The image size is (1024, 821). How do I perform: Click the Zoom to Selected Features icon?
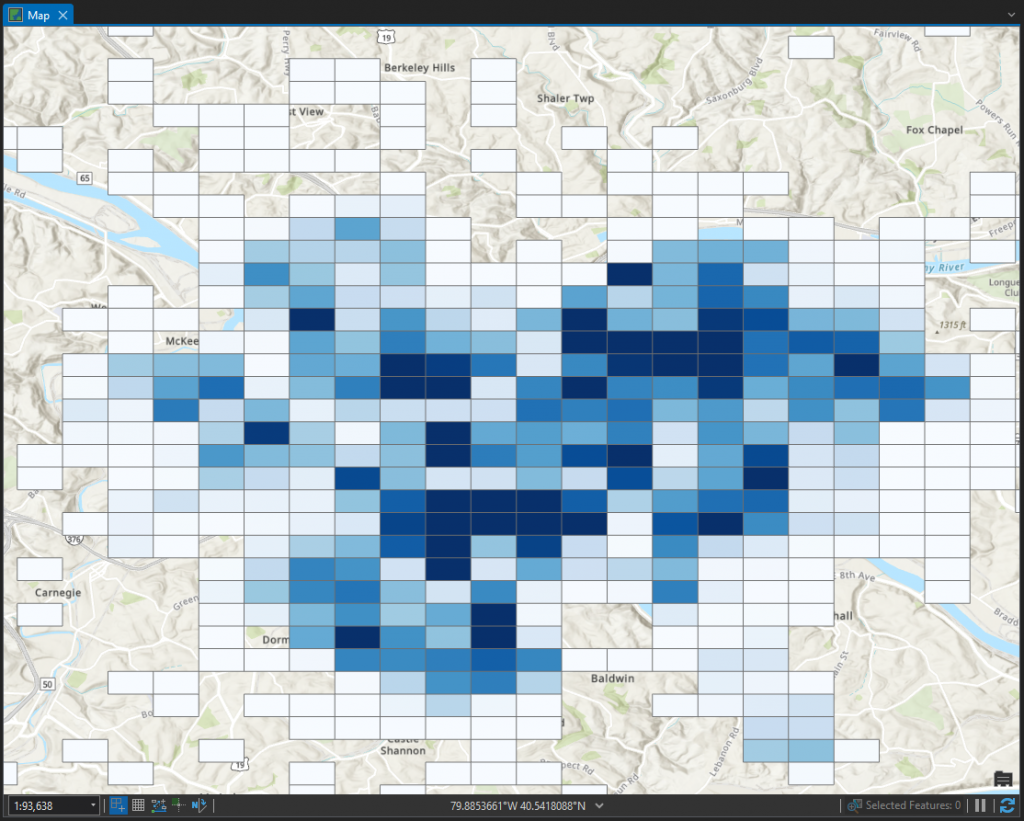(855, 805)
